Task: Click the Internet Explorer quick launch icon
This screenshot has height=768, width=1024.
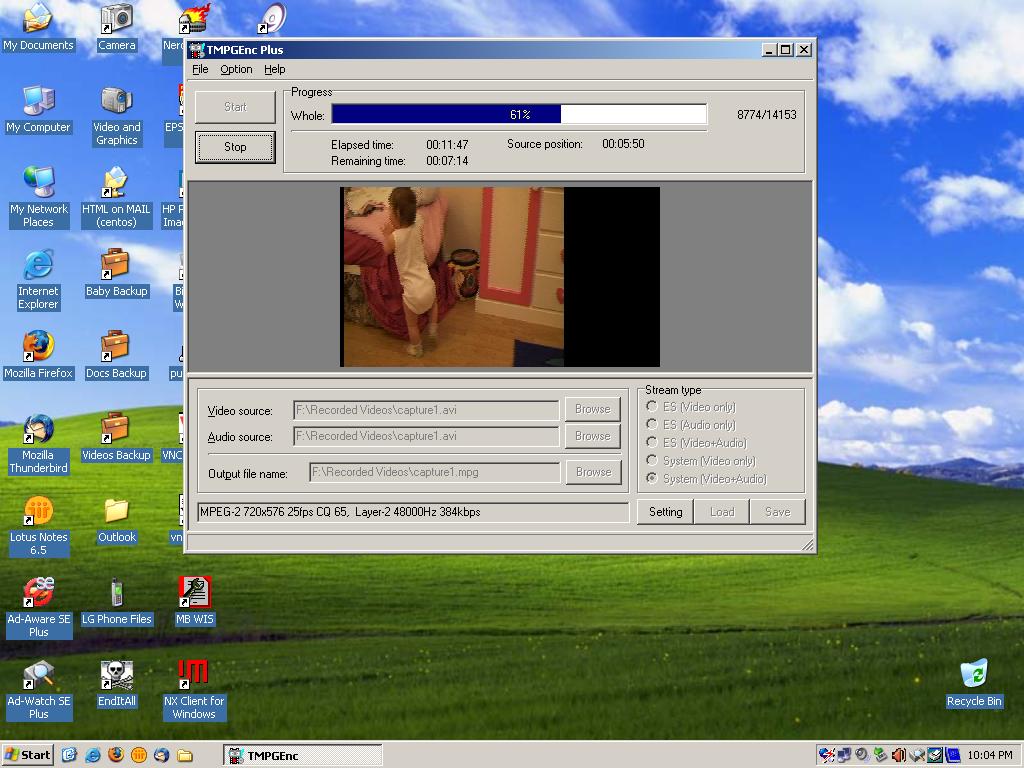Action: tap(92, 756)
